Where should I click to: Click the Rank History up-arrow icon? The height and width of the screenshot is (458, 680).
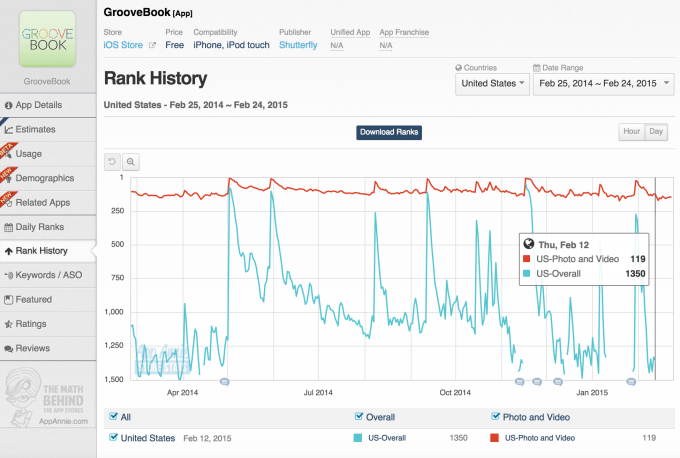(8, 251)
